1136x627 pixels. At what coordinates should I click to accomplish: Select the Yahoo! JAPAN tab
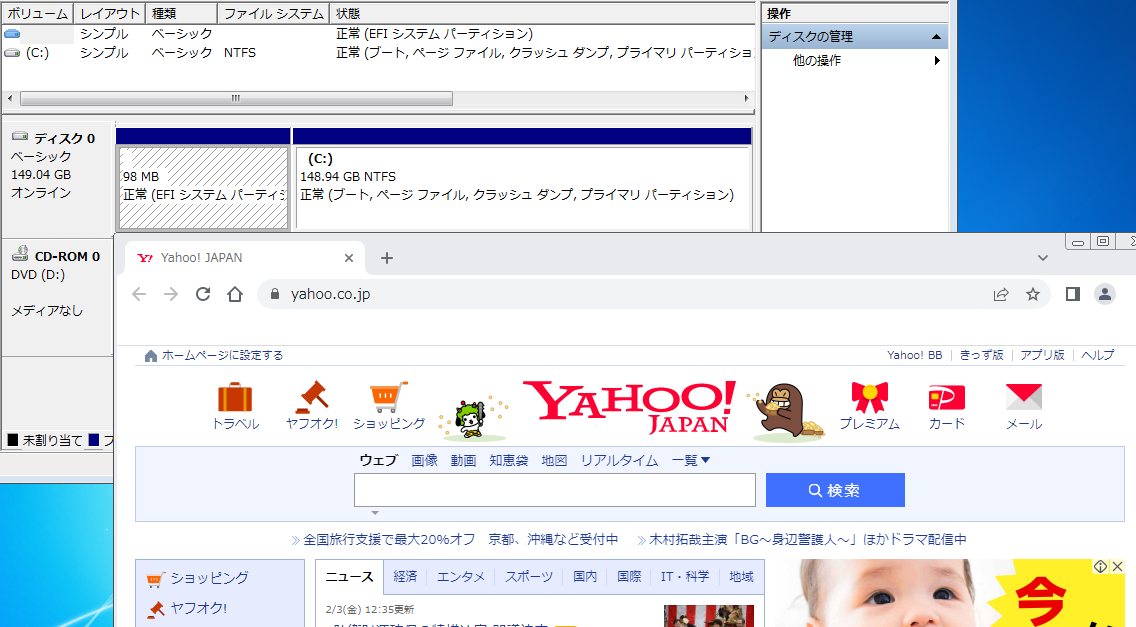(x=245, y=258)
